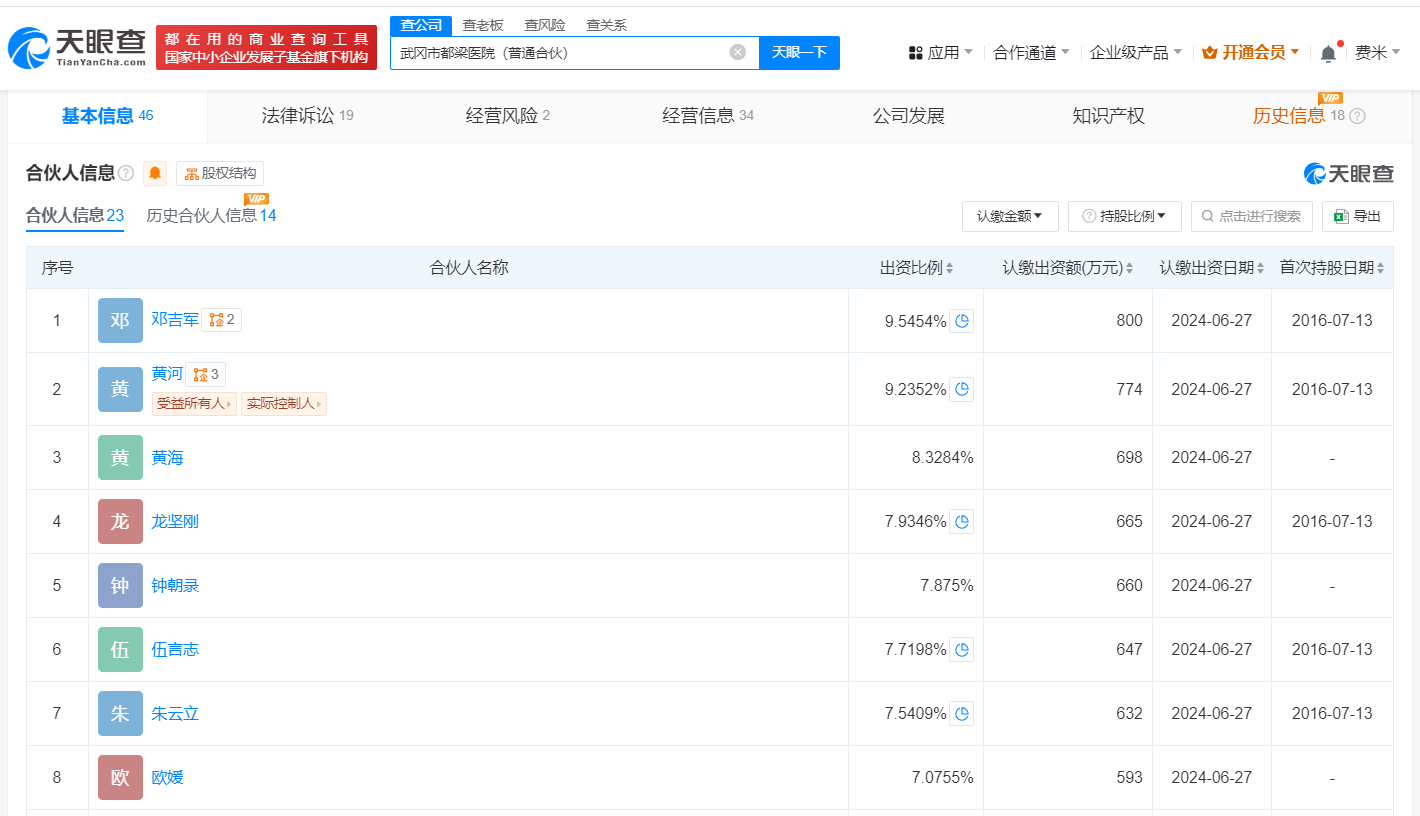Open pie chart icon for 邓吉军's share
The image size is (1420, 816).
click(961, 321)
